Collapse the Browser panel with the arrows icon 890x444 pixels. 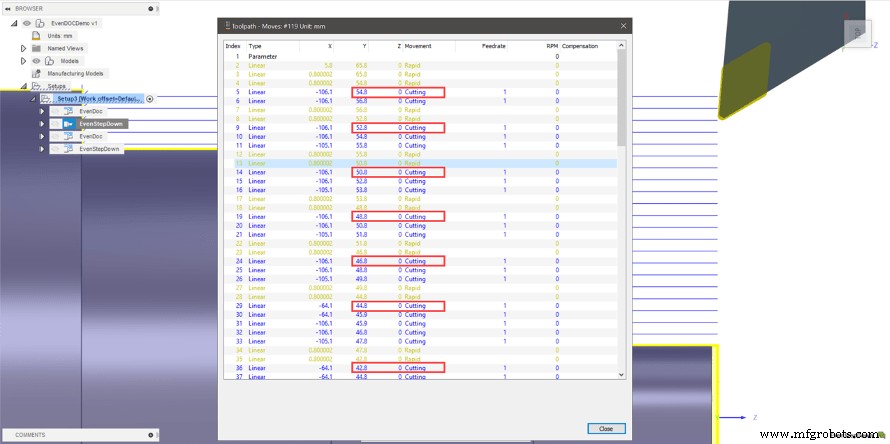tap(6, 8)
